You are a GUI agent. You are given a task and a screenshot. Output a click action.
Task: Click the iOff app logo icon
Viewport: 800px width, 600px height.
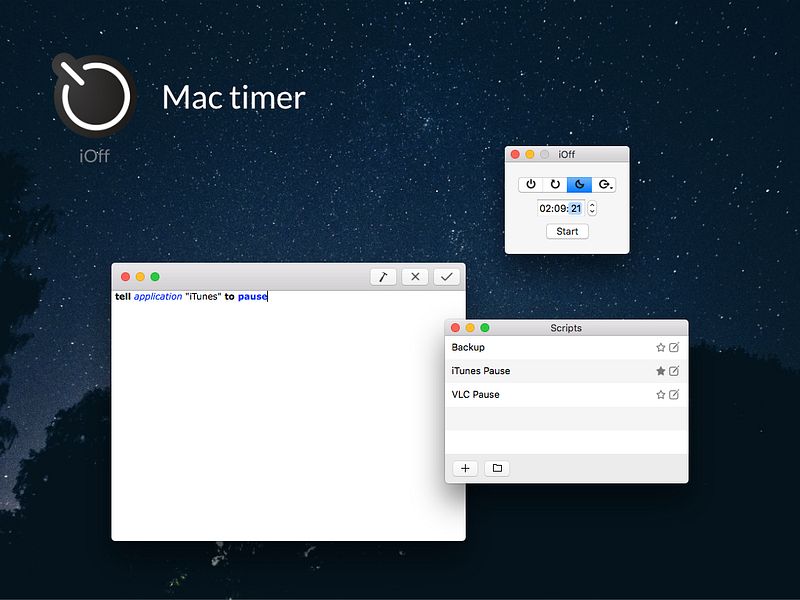pyautogui.click(x=94, y=95)
